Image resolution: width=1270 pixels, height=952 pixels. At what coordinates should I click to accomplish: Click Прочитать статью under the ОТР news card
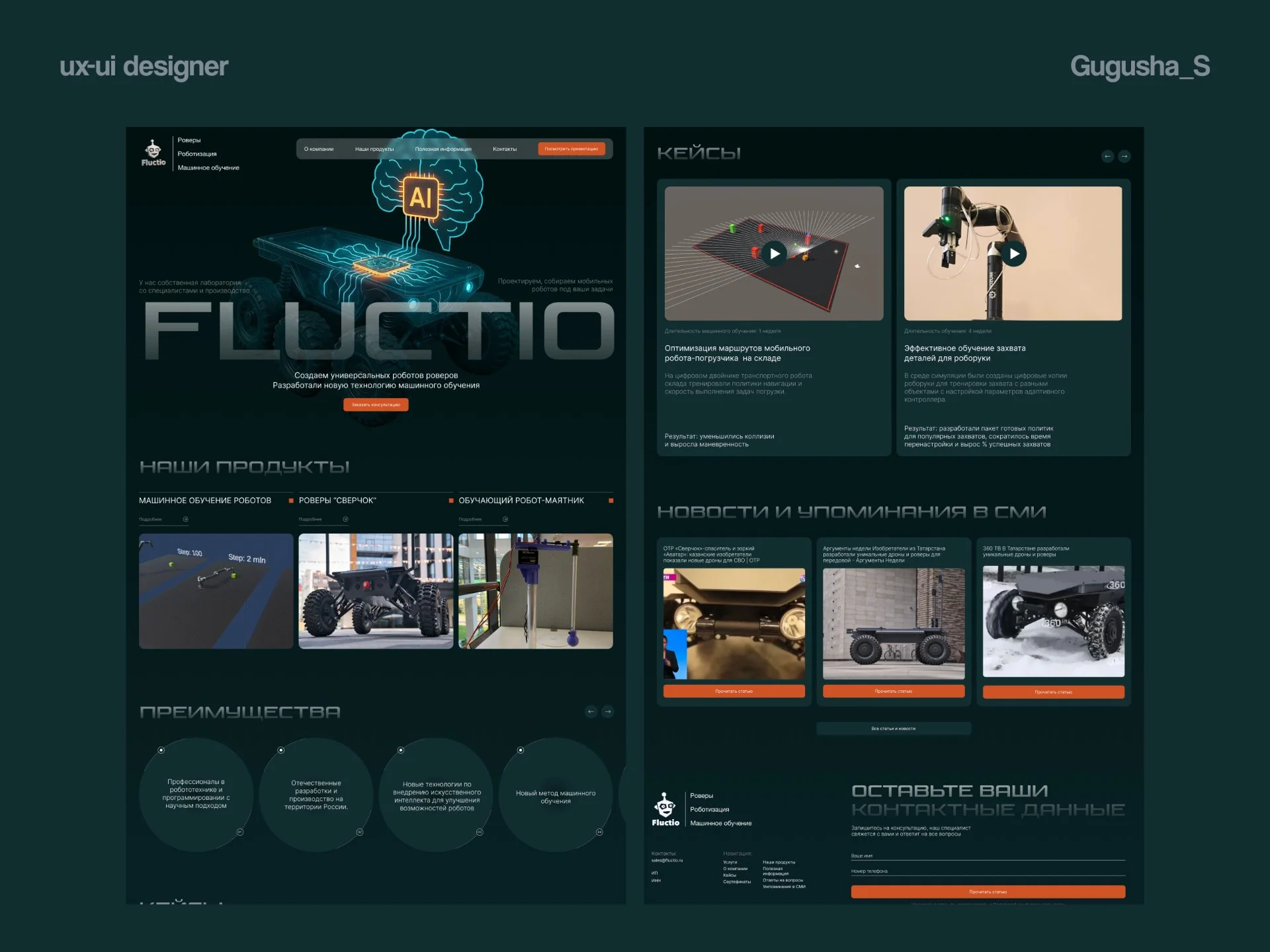coord(734,691)
